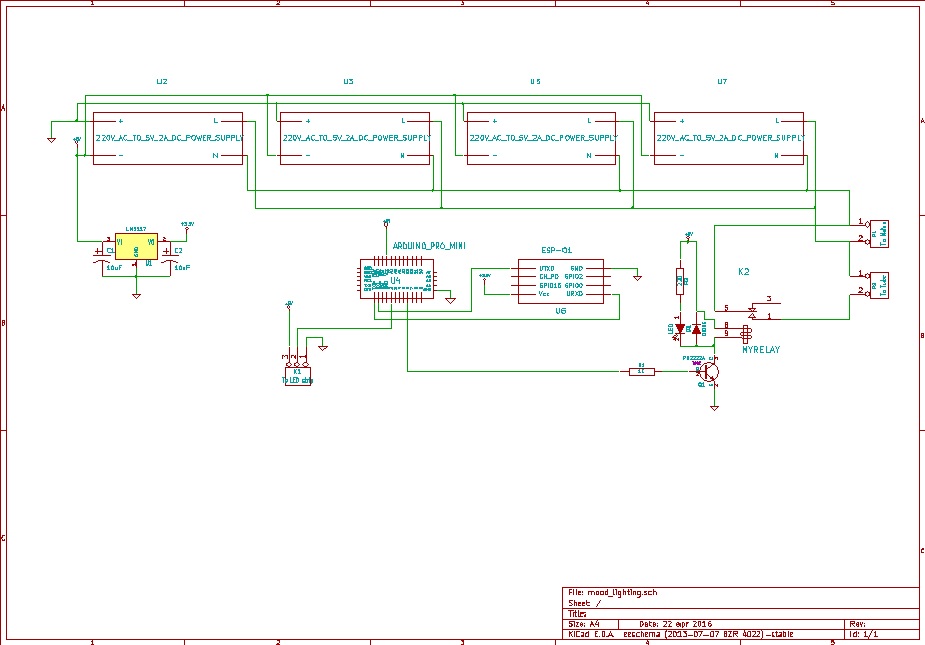Click the P2222A transistor symbol Q1
Viewport: 925px width, 645px height.
[x=710, y=370]
